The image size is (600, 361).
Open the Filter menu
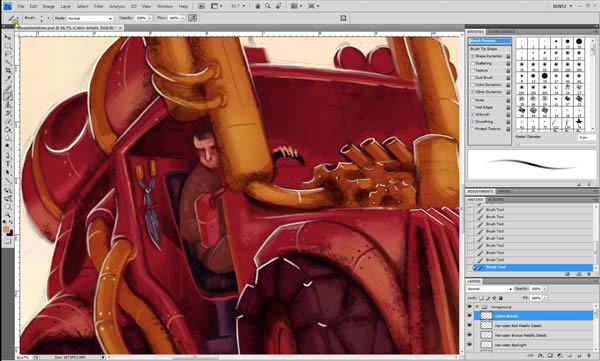[x=99, y=6]
